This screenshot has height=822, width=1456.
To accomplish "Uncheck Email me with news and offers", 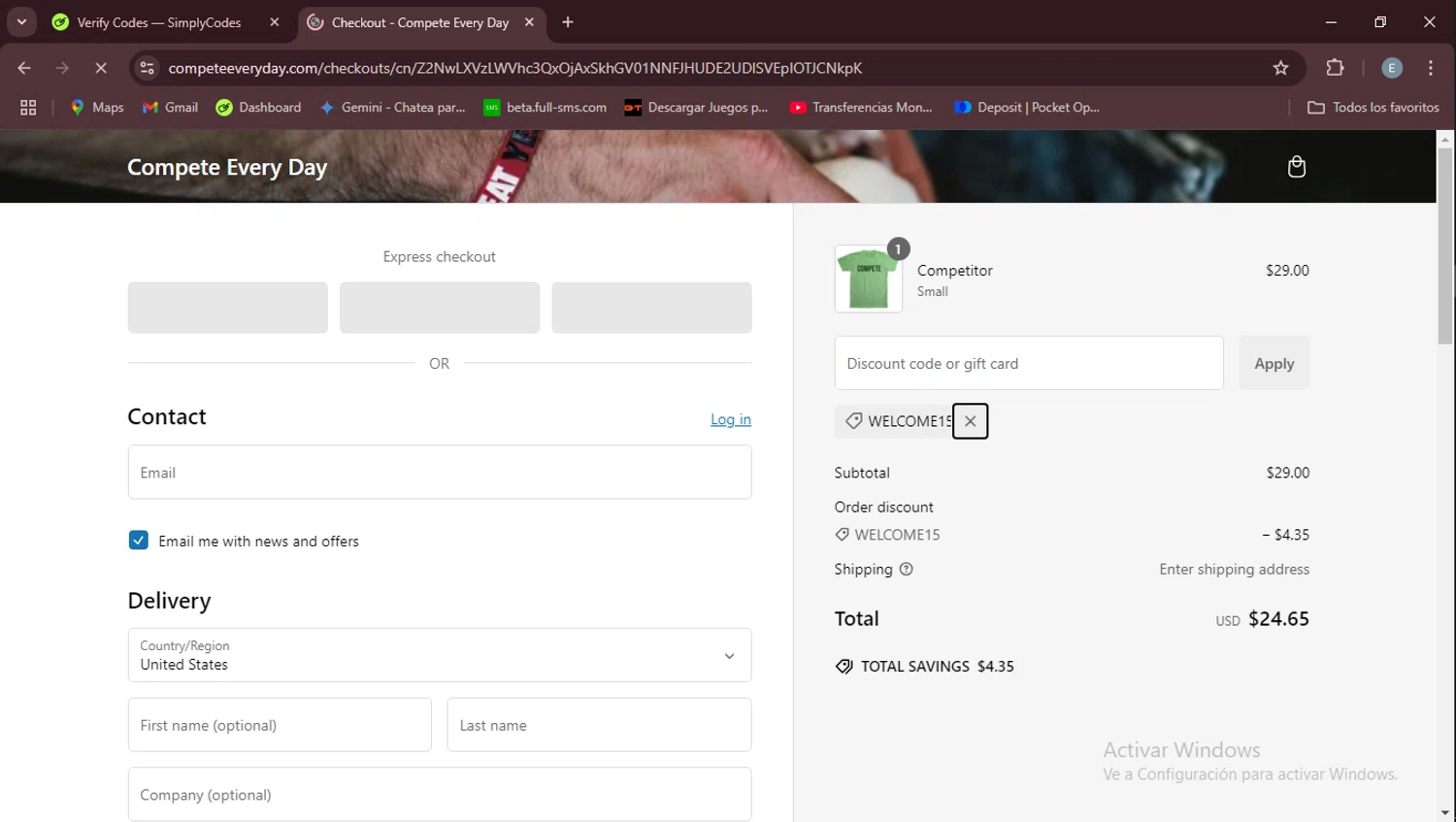I will (x=139, y=541).
